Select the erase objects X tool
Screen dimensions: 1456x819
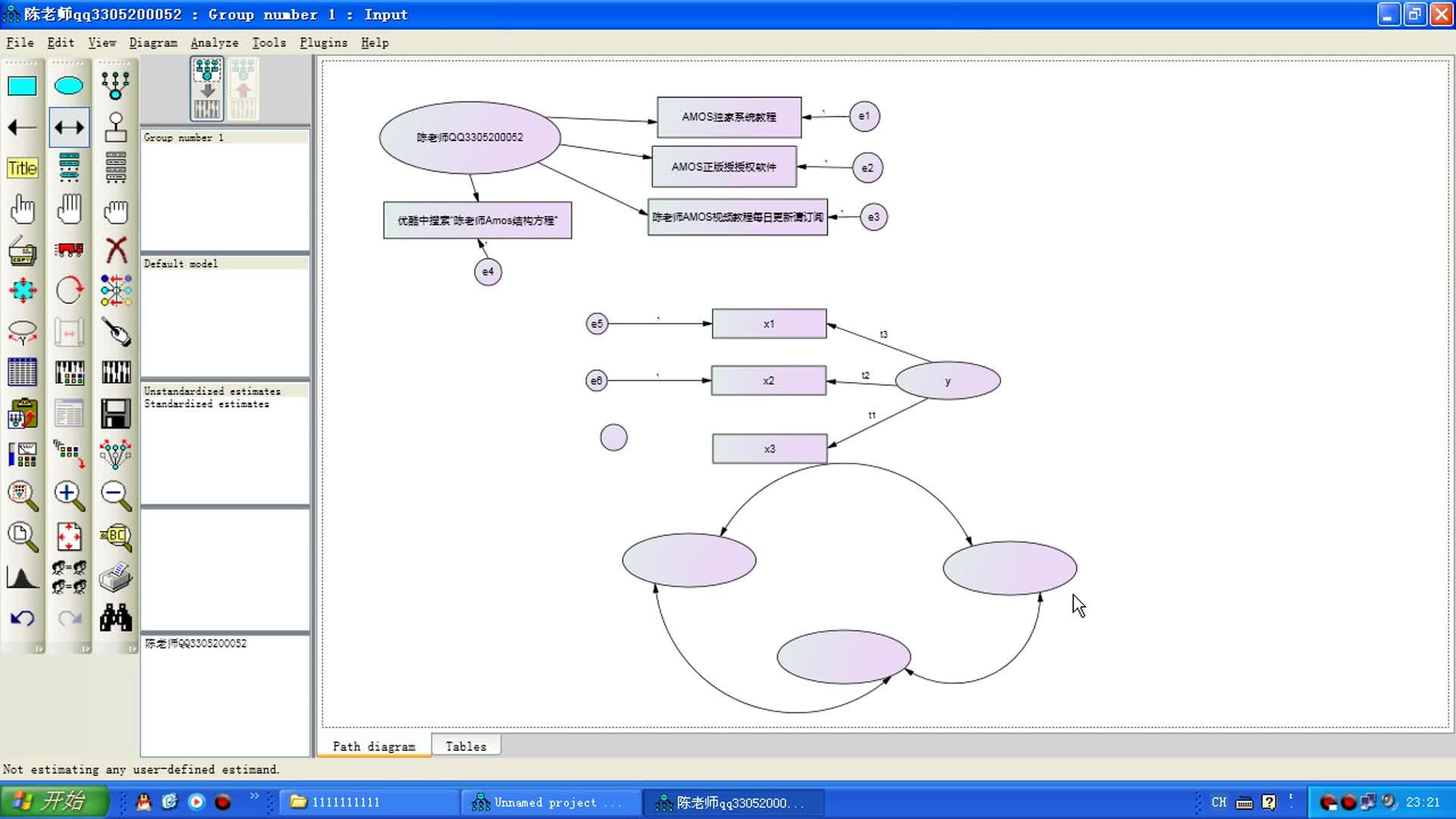[x=116, y=249]
